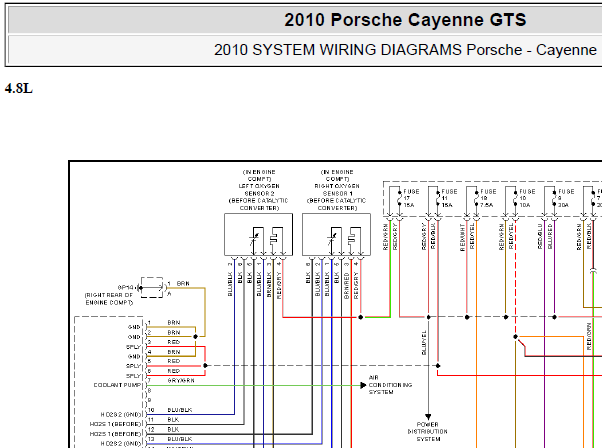
Task: Click the arrowhead above Power Distribution System
Action: click(428, 417)
